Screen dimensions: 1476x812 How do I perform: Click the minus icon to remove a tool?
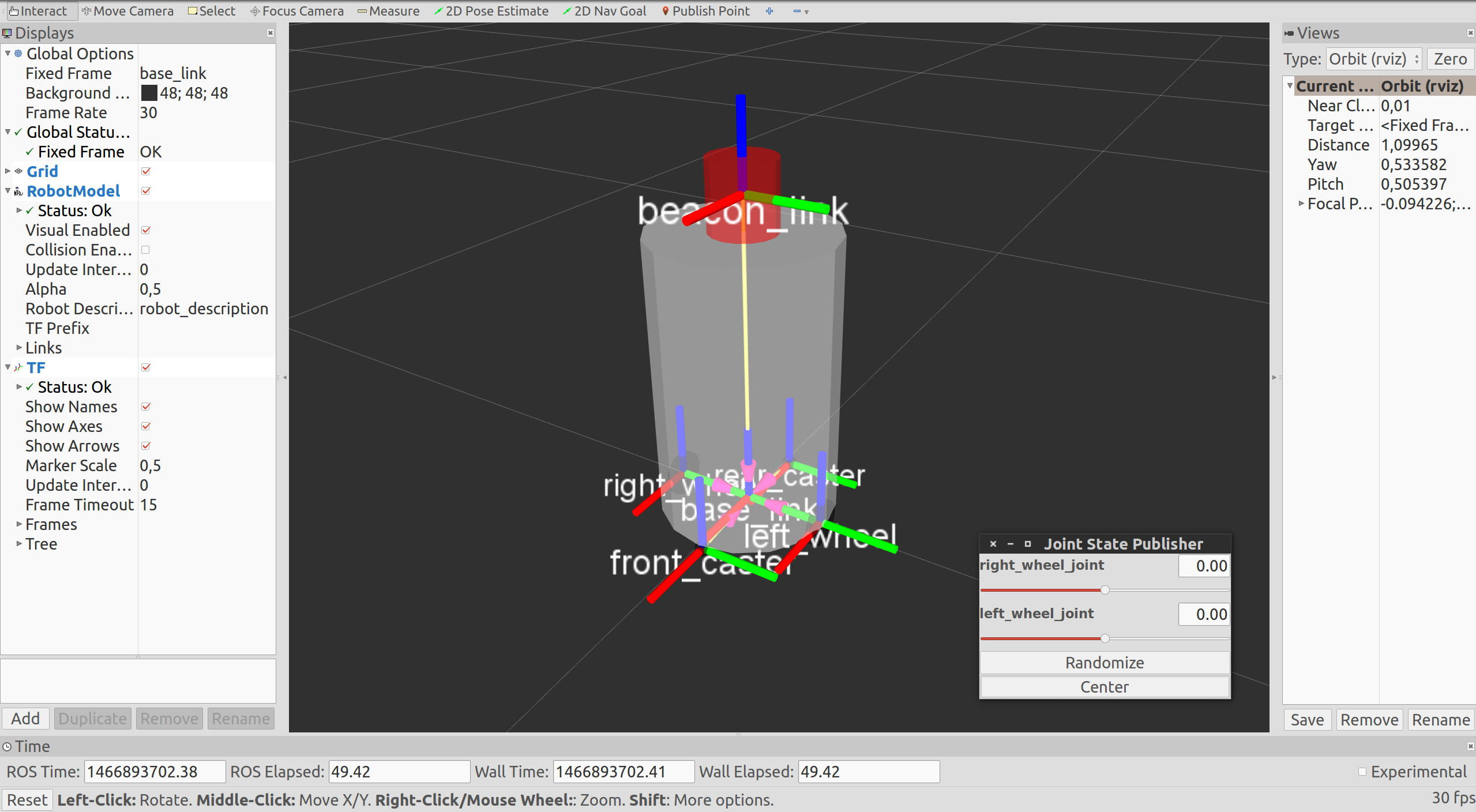(796, 10)
